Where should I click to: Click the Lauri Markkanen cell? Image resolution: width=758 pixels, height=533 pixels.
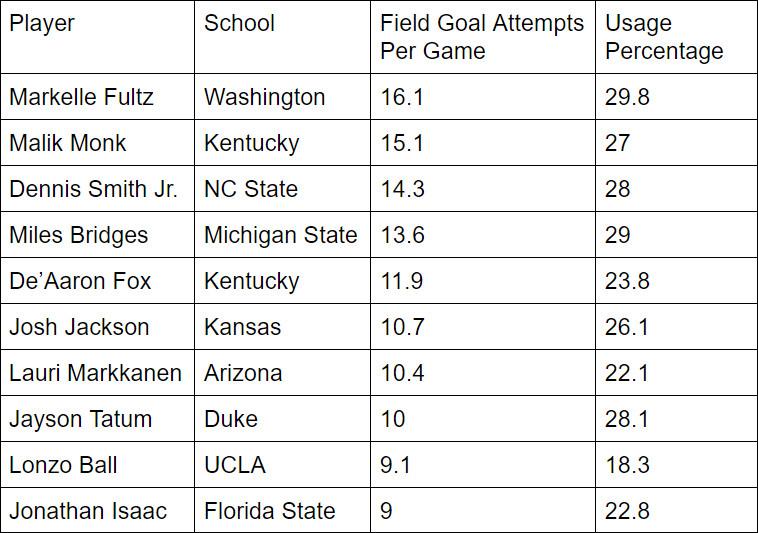pos(95,373)
